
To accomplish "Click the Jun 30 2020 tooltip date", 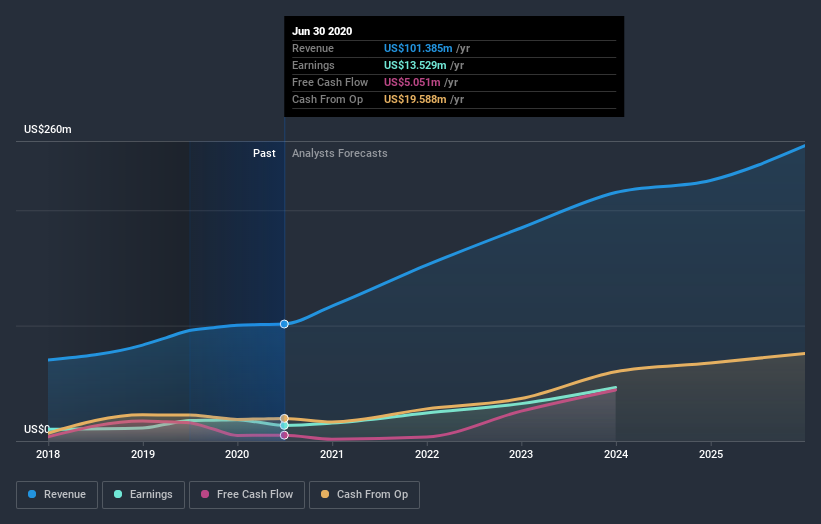I will click(322, 31).
